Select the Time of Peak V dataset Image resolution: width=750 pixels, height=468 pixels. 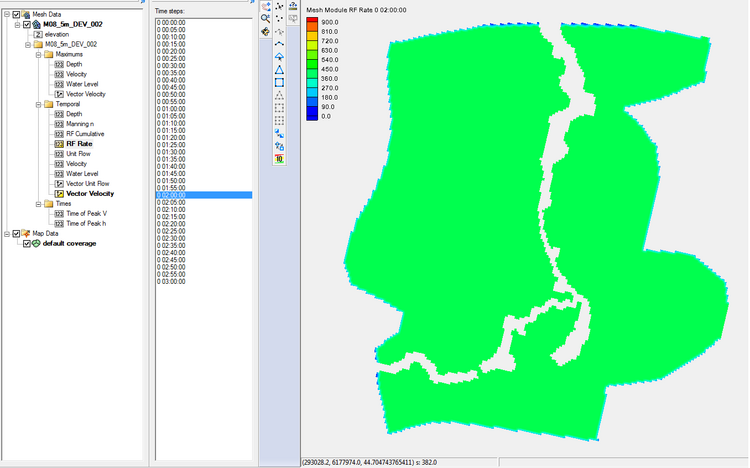pyautogui.click(x=88, y=213)
